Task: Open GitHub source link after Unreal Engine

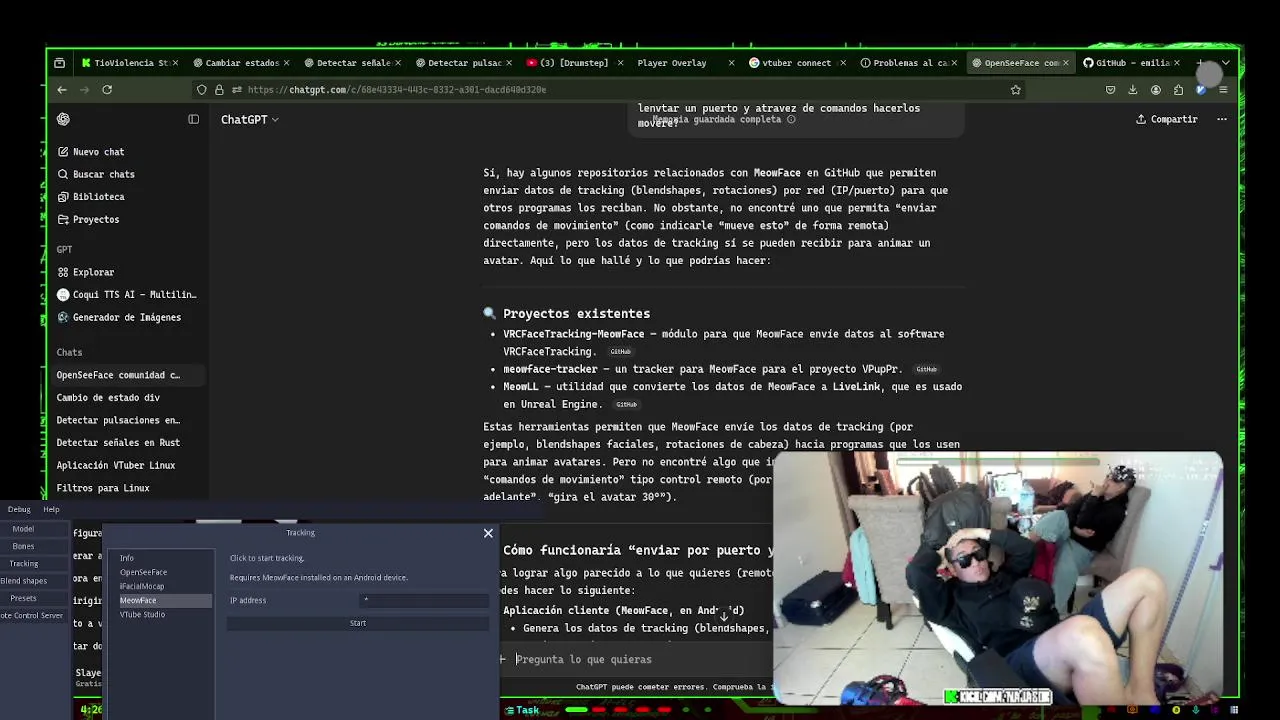Action: click(626, 405)
